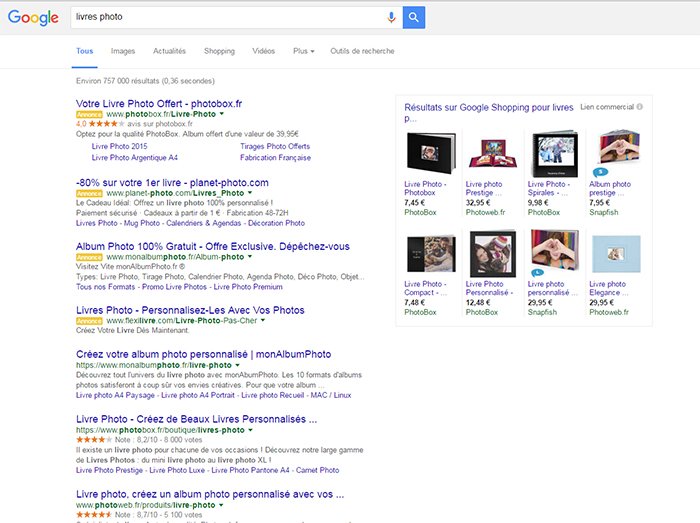
Task: Open Votre Livre Photo Offert photobox.fr ad
Action: pyautogui.click(x=159, y=104)
